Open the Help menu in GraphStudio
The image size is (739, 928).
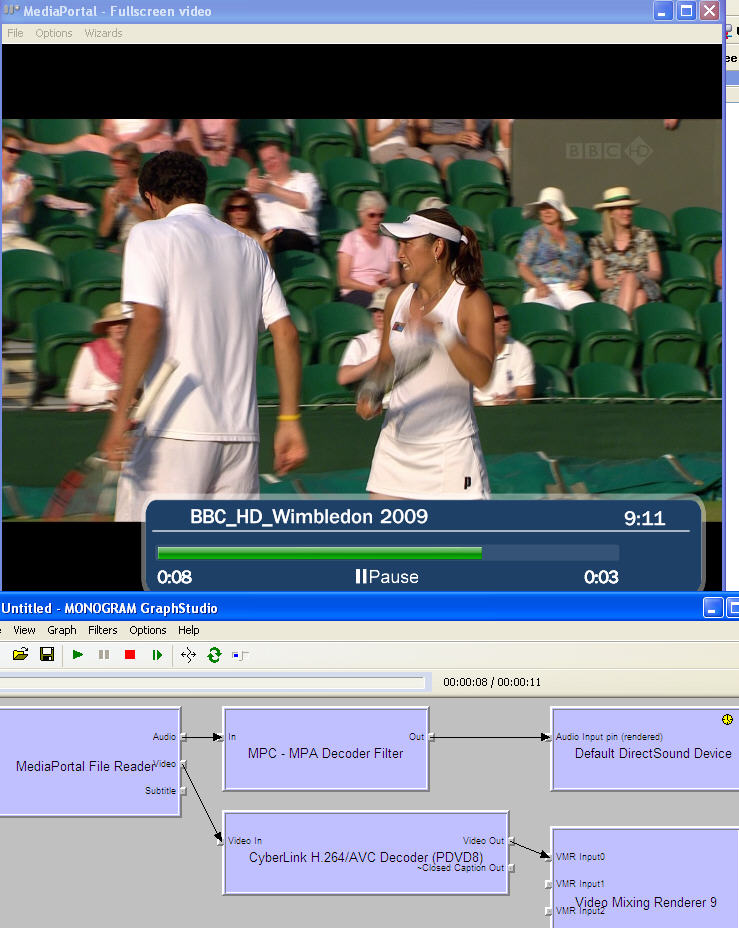point(189,630)
